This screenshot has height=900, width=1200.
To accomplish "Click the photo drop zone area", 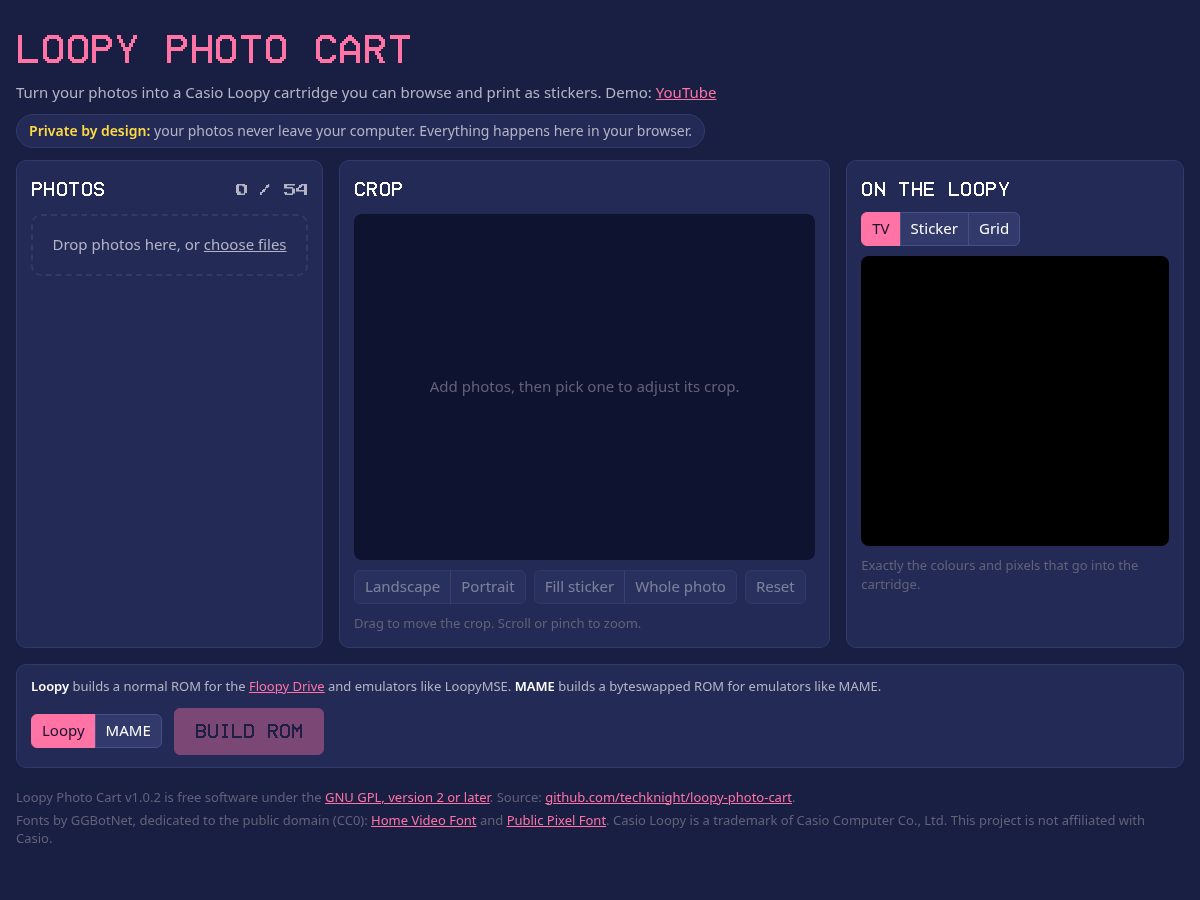I will [x=169, y=245].
